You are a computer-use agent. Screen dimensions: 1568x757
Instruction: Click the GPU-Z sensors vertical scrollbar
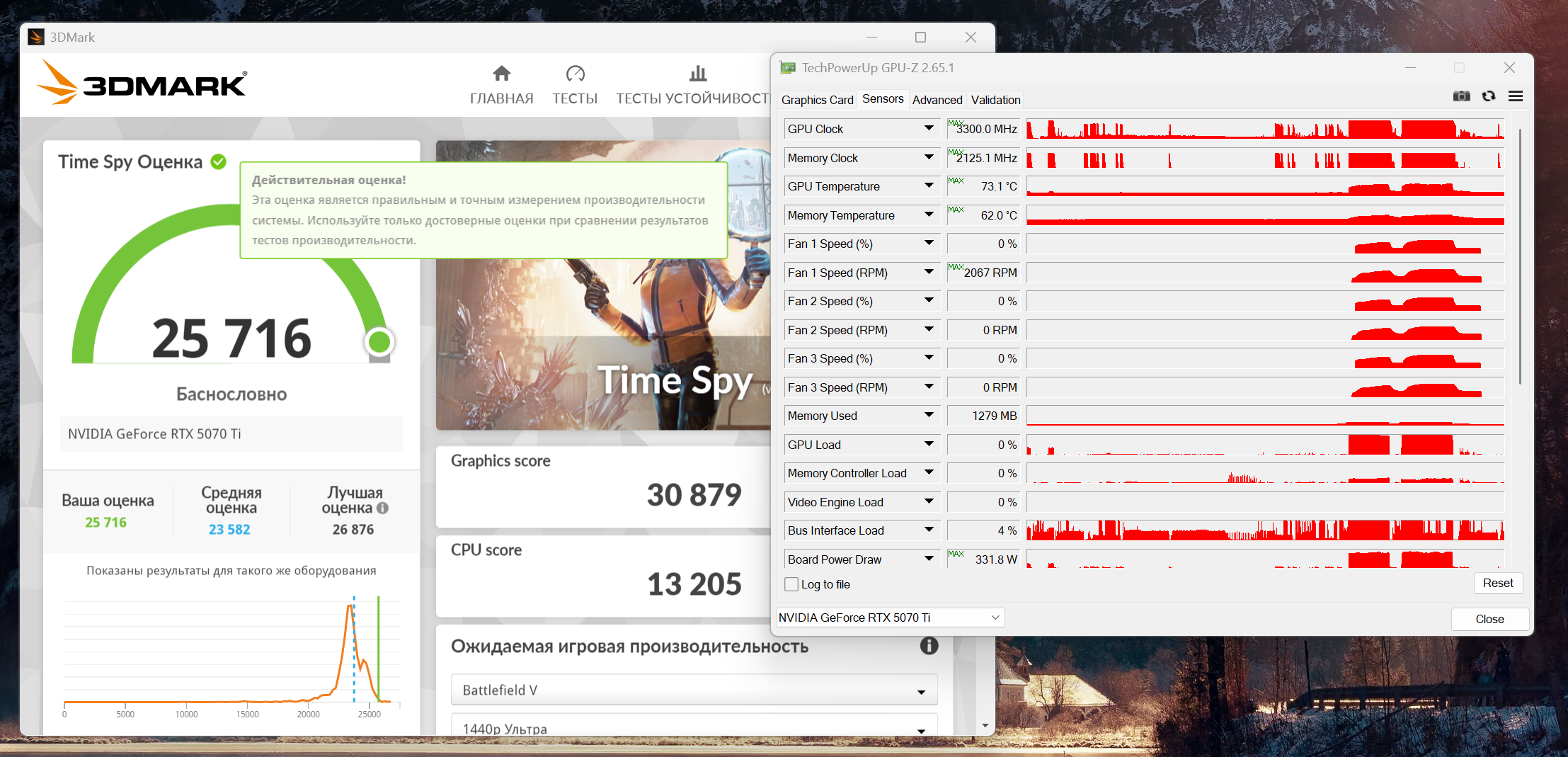pyautogui.click(x=1520, y=255)
